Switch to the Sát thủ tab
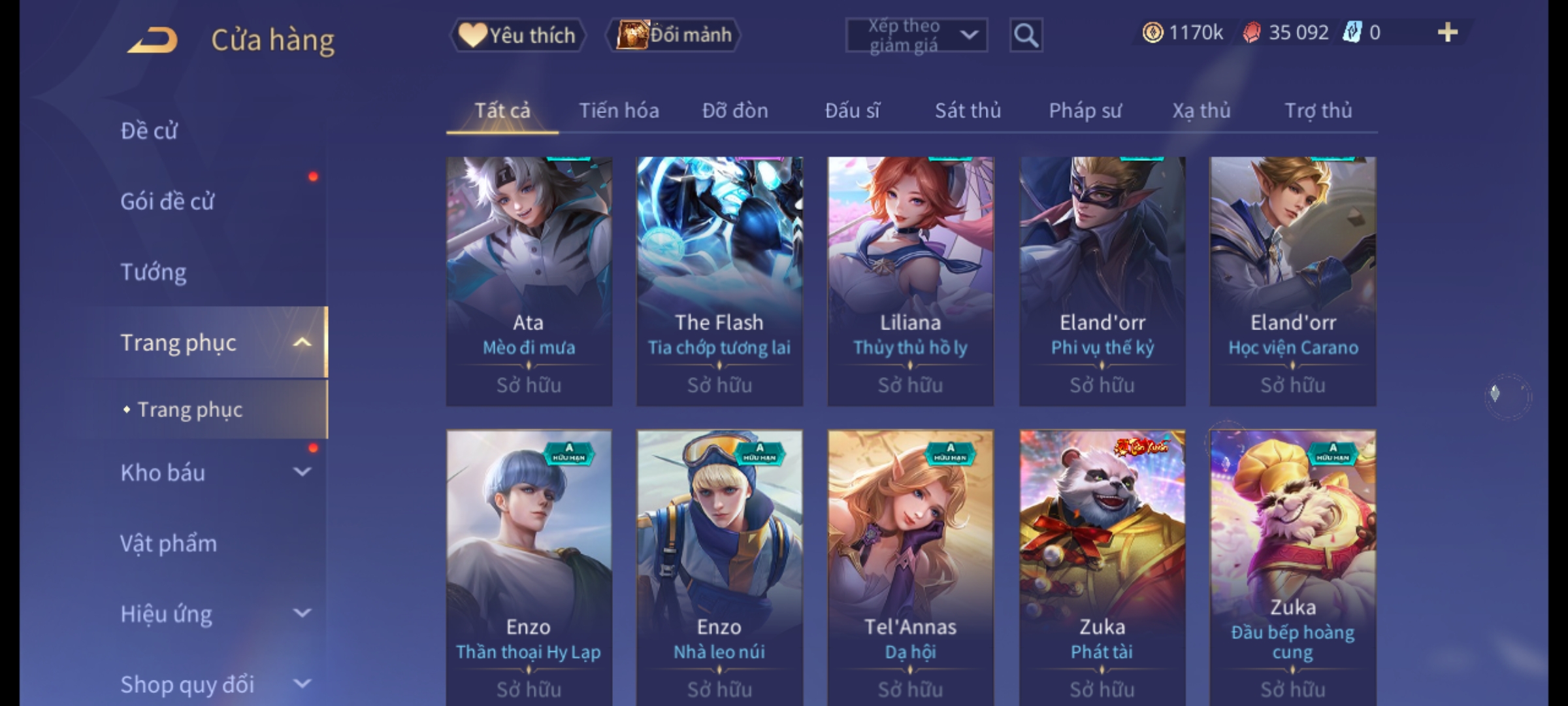1568x706 pixels. point(968,111)
